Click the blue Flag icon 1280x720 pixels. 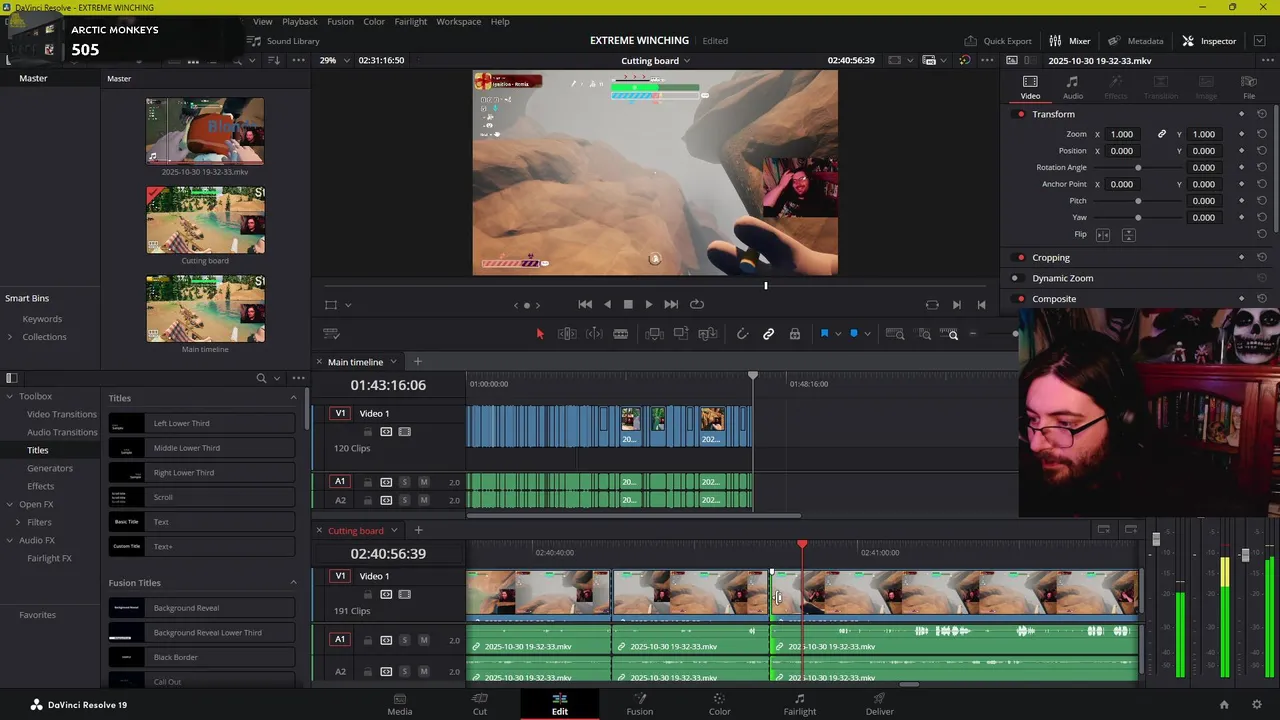[x=824, y=334]
